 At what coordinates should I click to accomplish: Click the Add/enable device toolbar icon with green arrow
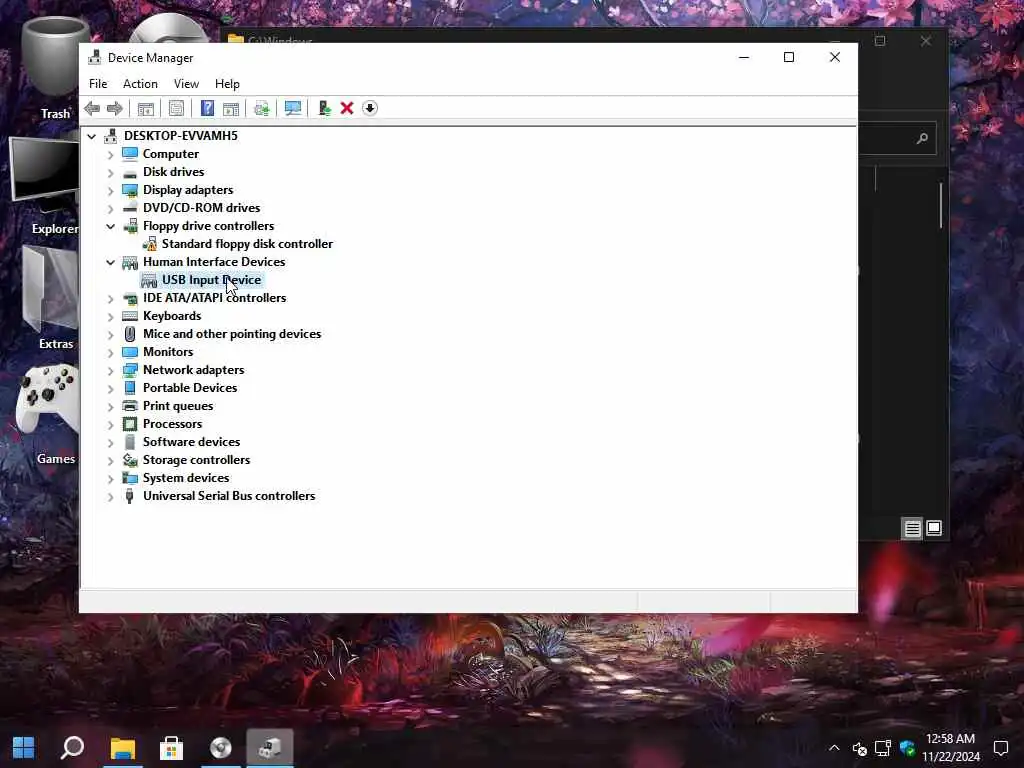click(x=324, y=108)
